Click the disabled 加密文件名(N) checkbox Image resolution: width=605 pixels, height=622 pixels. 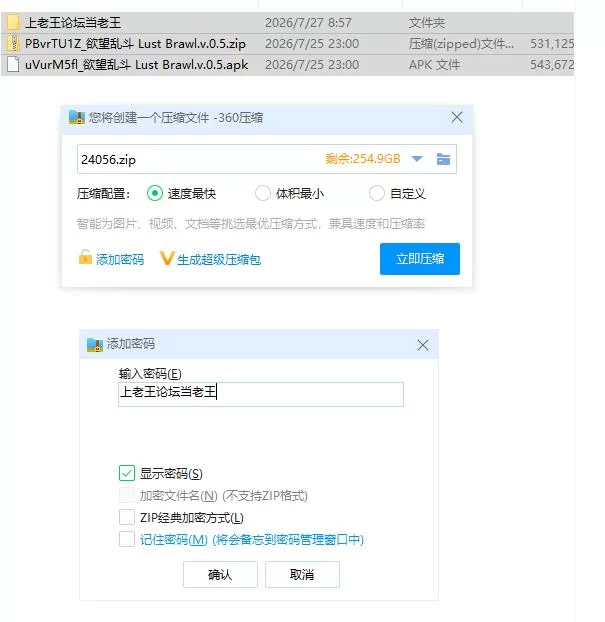point(127,495)
